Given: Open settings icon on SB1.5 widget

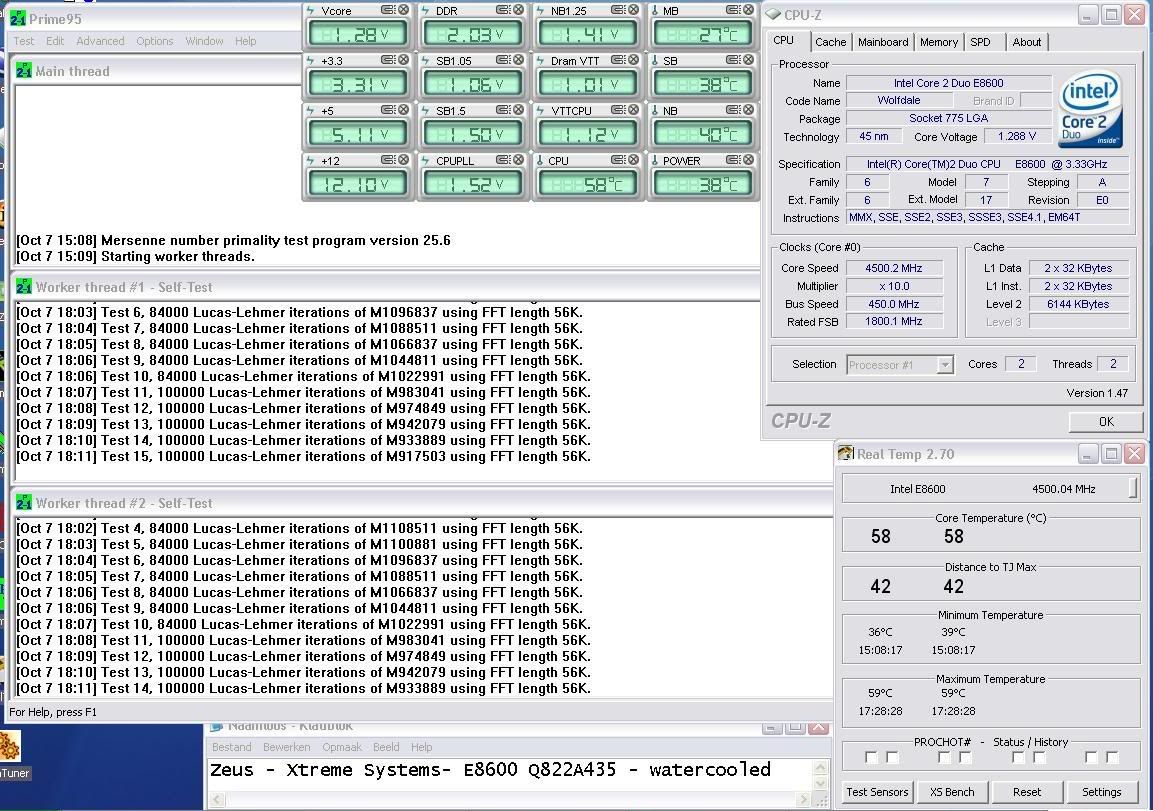Looking at the screenshot, I should [503, 110].
